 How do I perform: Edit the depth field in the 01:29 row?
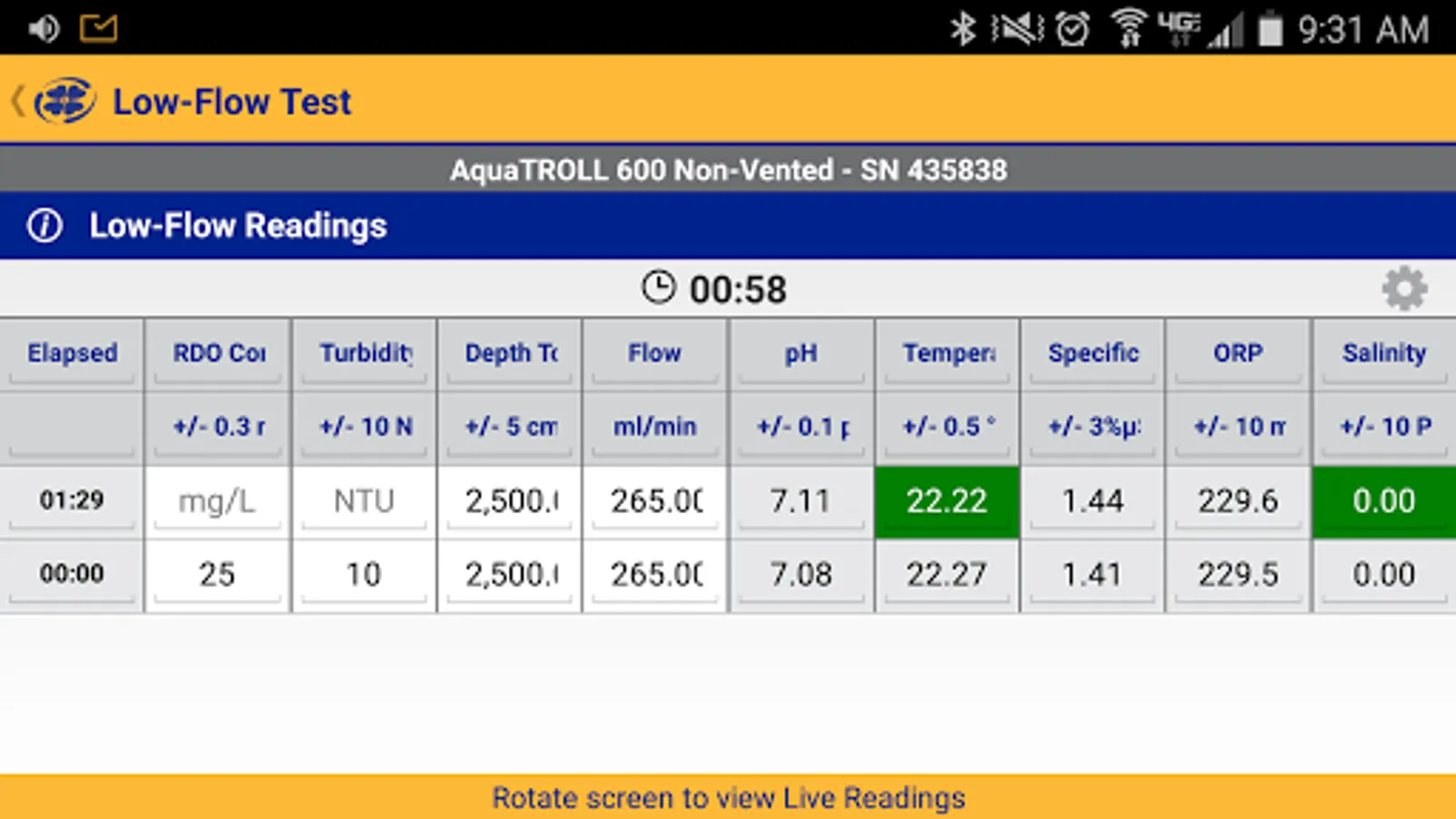510,501
